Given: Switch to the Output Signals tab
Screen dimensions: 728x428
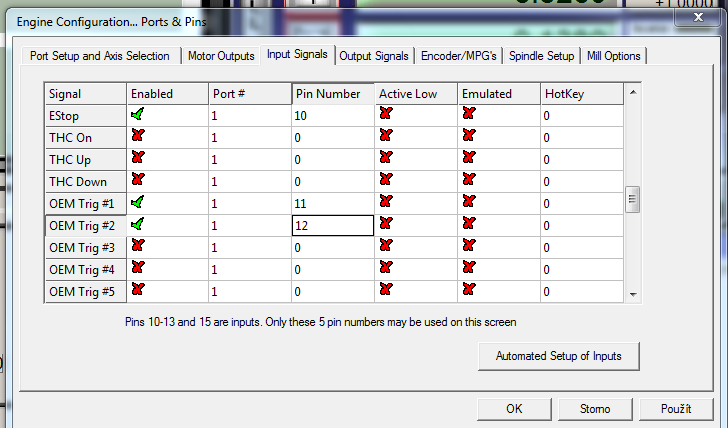Looking at the screenshot, I should pyautogui.click(x=374, y=56).
